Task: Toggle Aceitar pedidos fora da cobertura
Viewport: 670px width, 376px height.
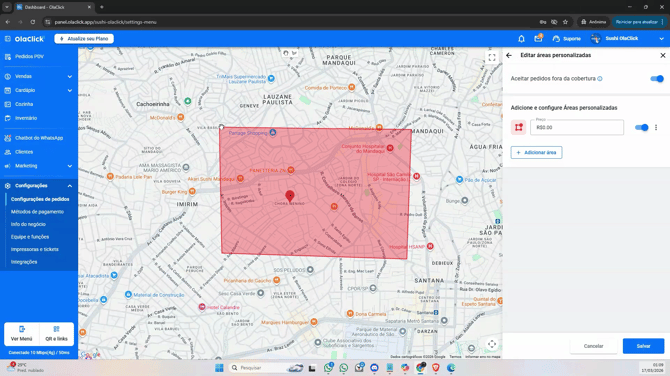Action: pos(657,79)
